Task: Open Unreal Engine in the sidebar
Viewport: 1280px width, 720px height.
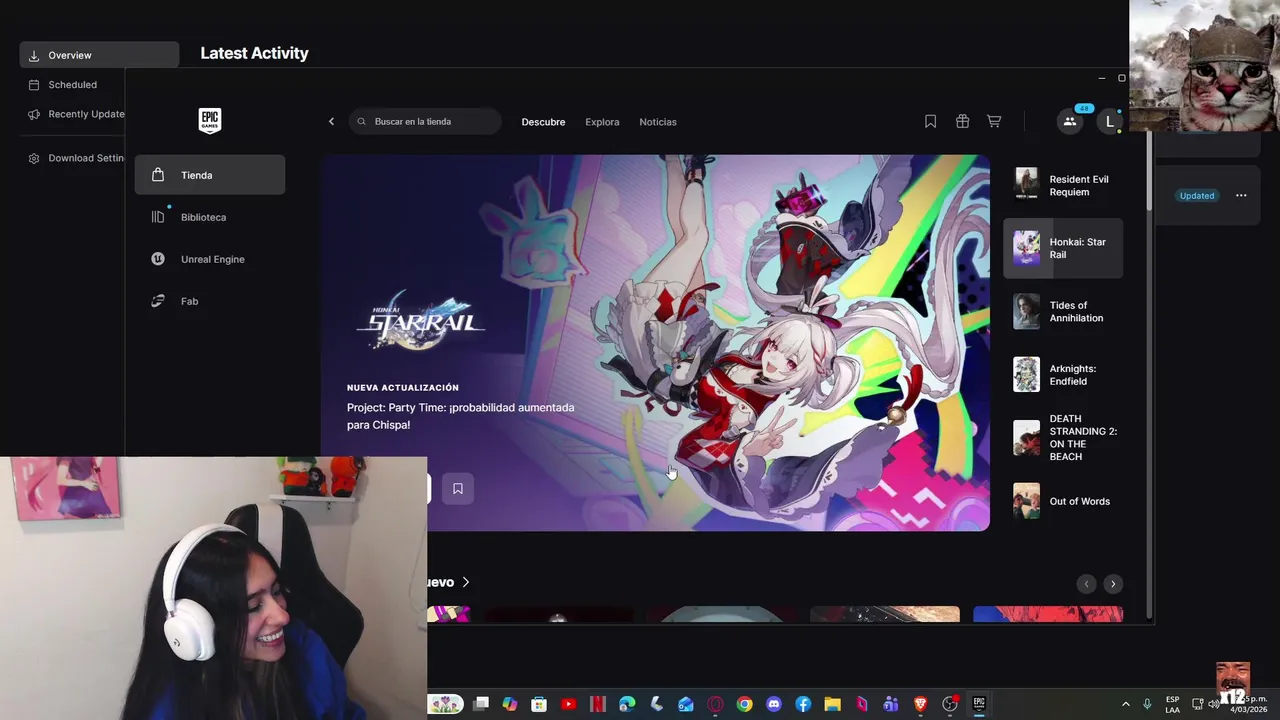Action: [x=210, y=259]
